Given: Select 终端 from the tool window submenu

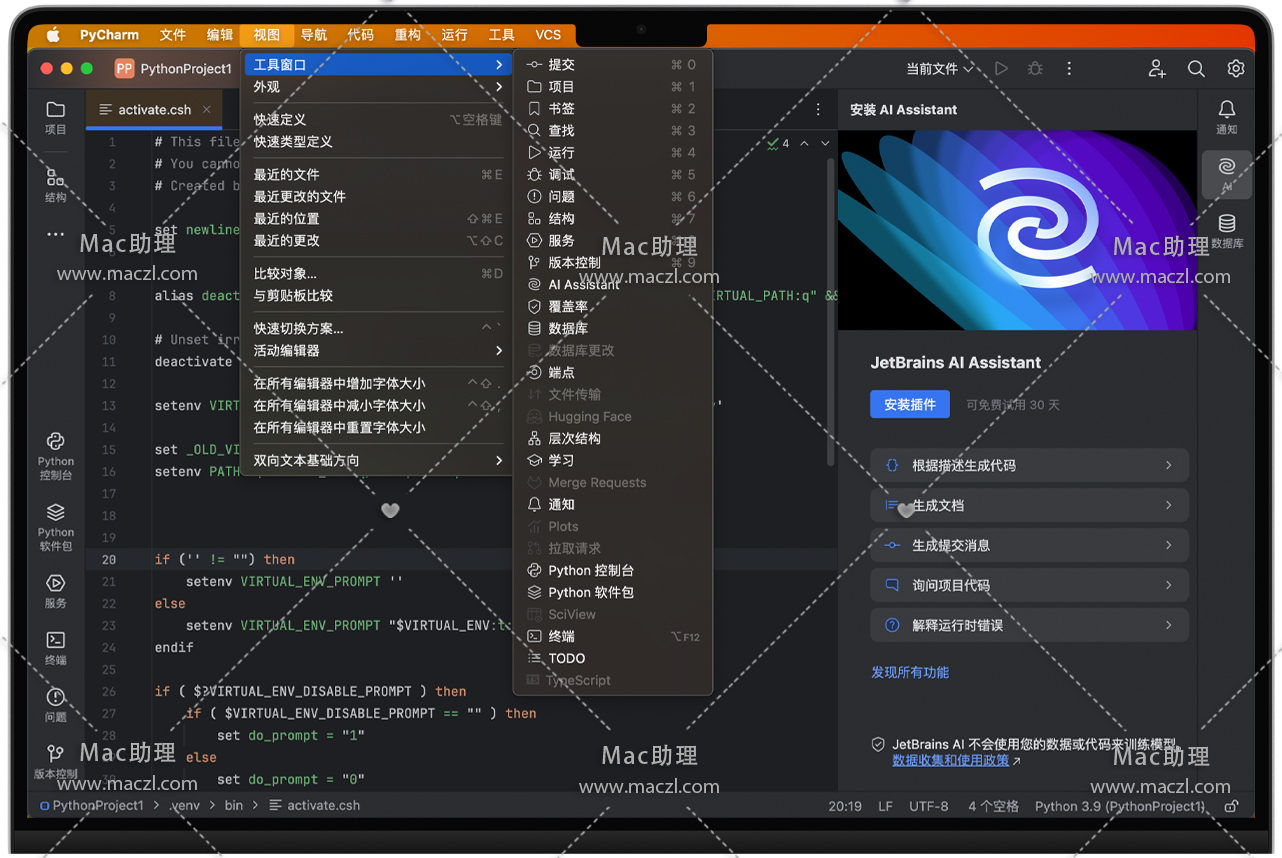Looking at the screenshot, I should [562, 636].
